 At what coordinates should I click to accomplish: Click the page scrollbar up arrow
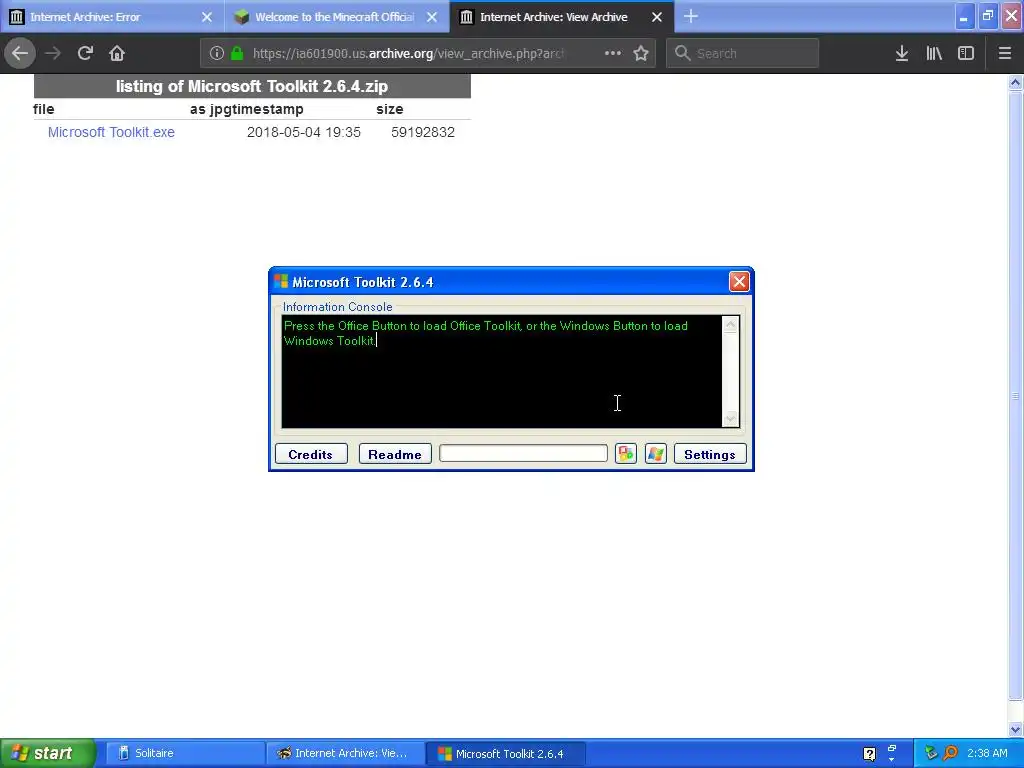(x=1016, y=82)
